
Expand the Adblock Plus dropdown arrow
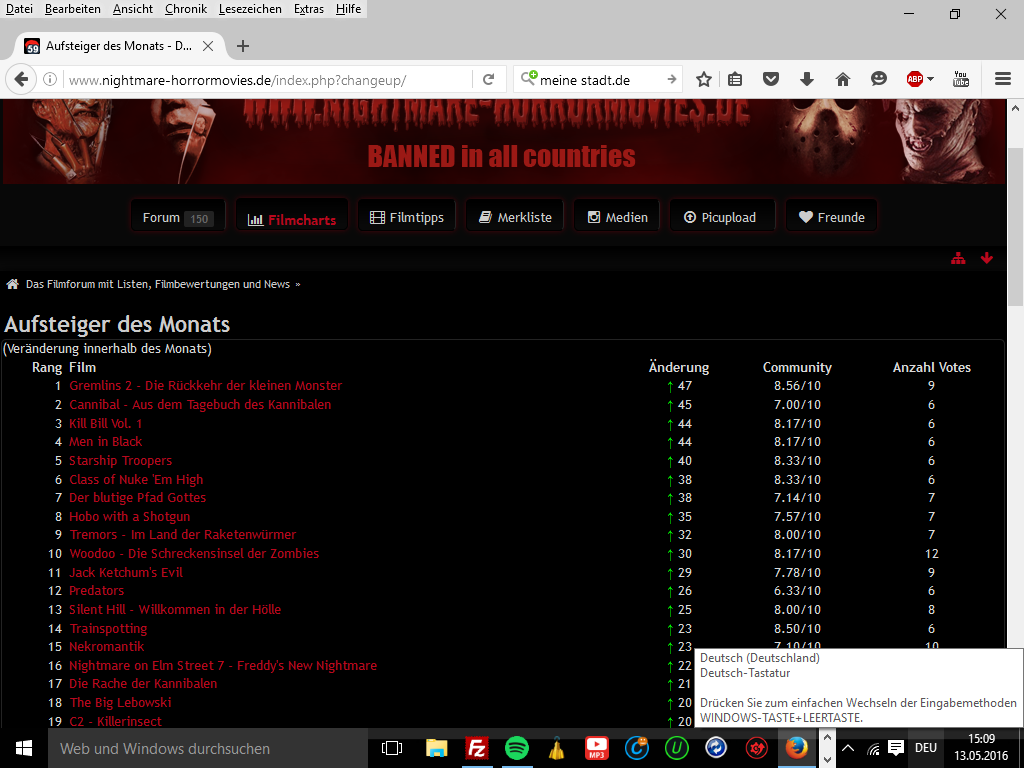[x=931, y=80]
